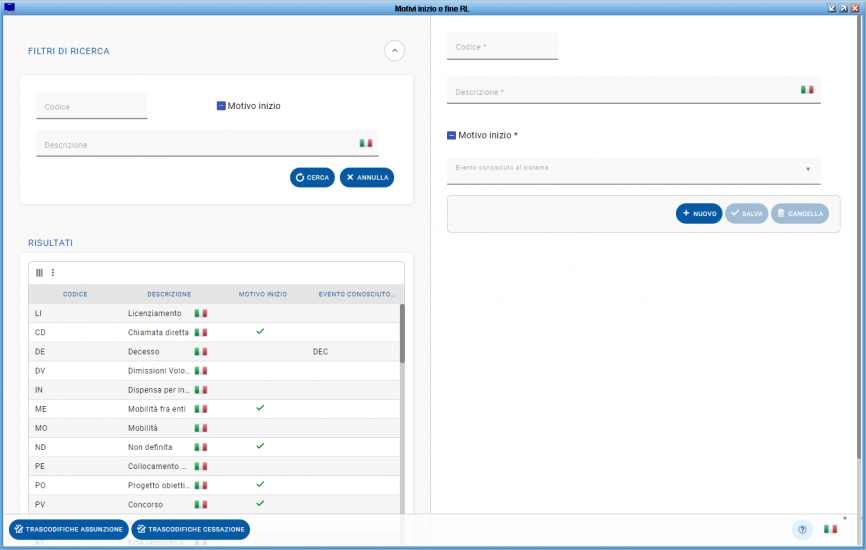The width and height of the screenshot is (866, 550).
Task: Click the flag icon in right Descrizione field
Action: pos(807,90)
